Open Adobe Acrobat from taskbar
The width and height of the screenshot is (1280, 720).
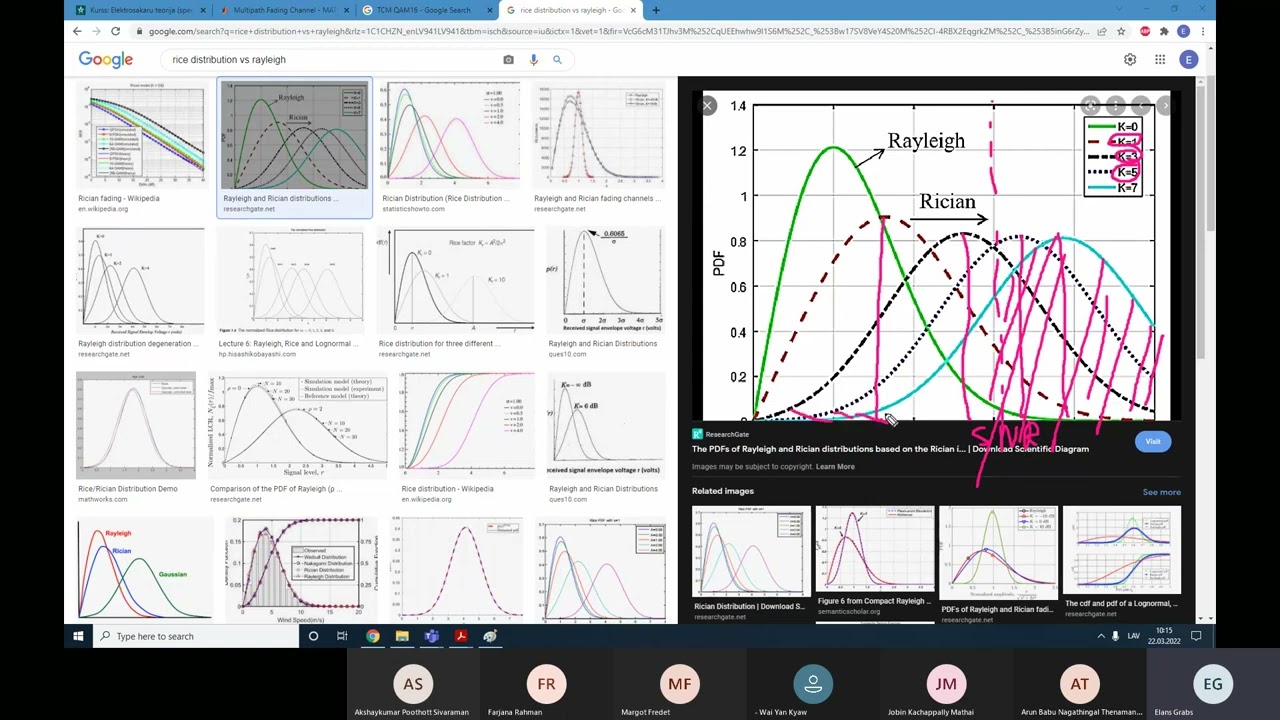coord(461,636)
